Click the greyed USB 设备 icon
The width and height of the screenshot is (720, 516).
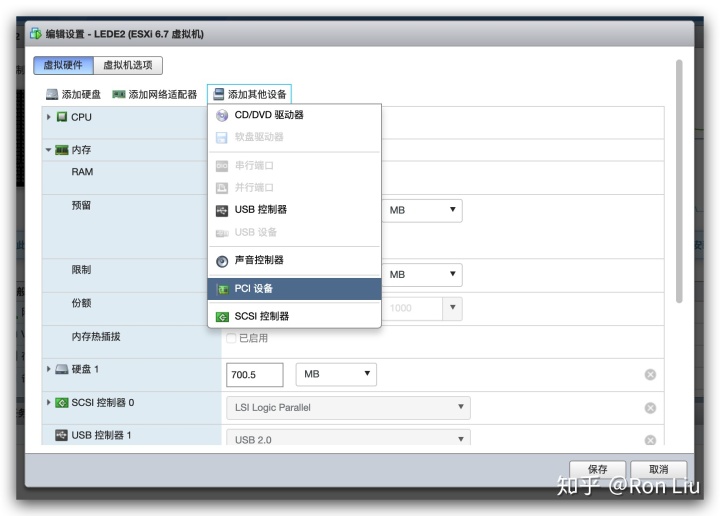(x=222, y=233)
